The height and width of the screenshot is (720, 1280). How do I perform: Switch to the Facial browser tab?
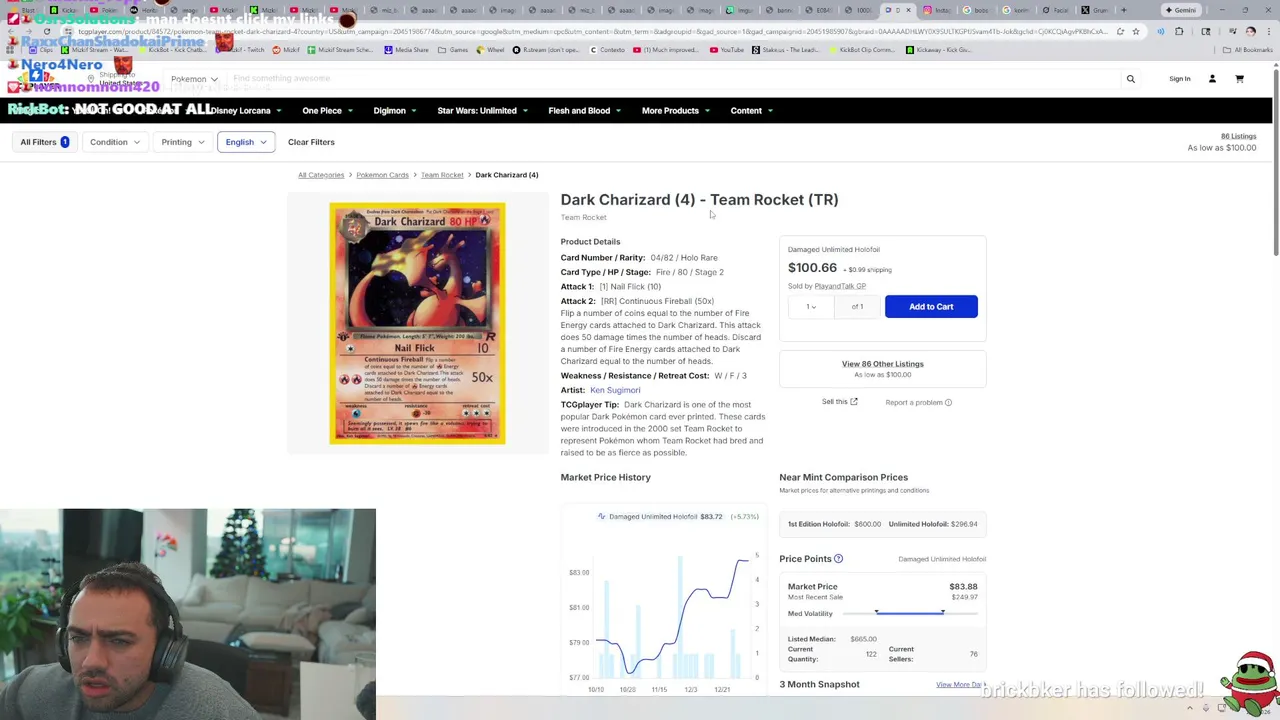pyautogui.click(x=1056, y=10)
